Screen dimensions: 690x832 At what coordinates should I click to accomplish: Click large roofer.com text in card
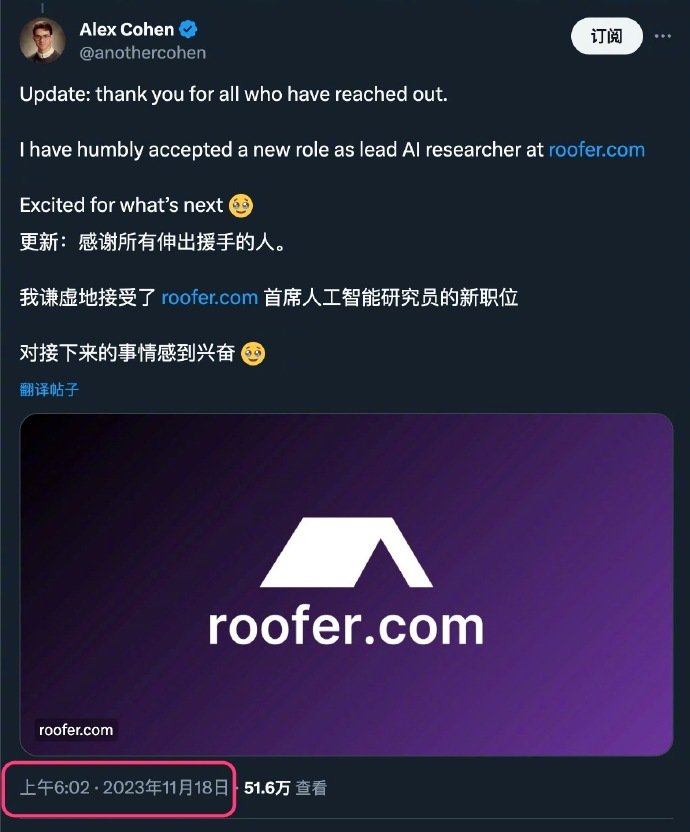click(346, 626)
